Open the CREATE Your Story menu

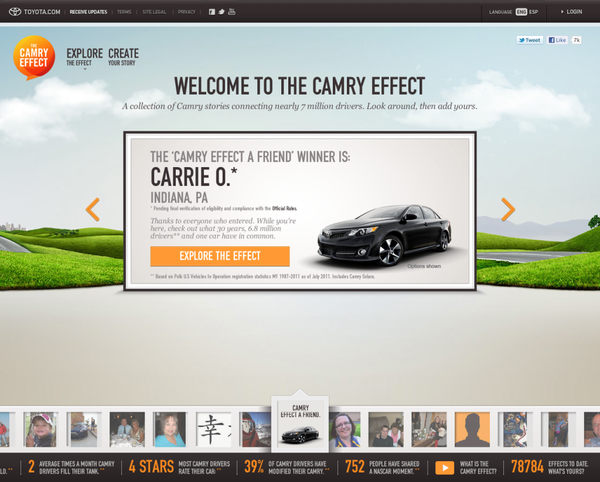123,57
